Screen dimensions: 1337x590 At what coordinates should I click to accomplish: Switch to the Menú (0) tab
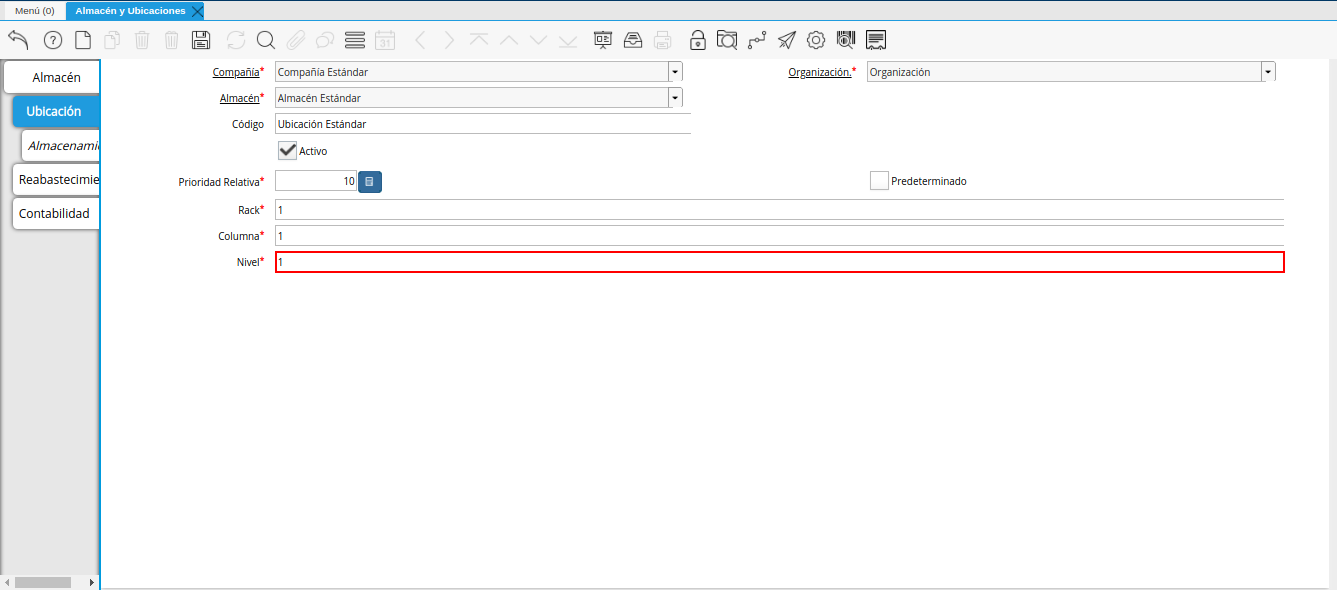click(x=35, y=10)
